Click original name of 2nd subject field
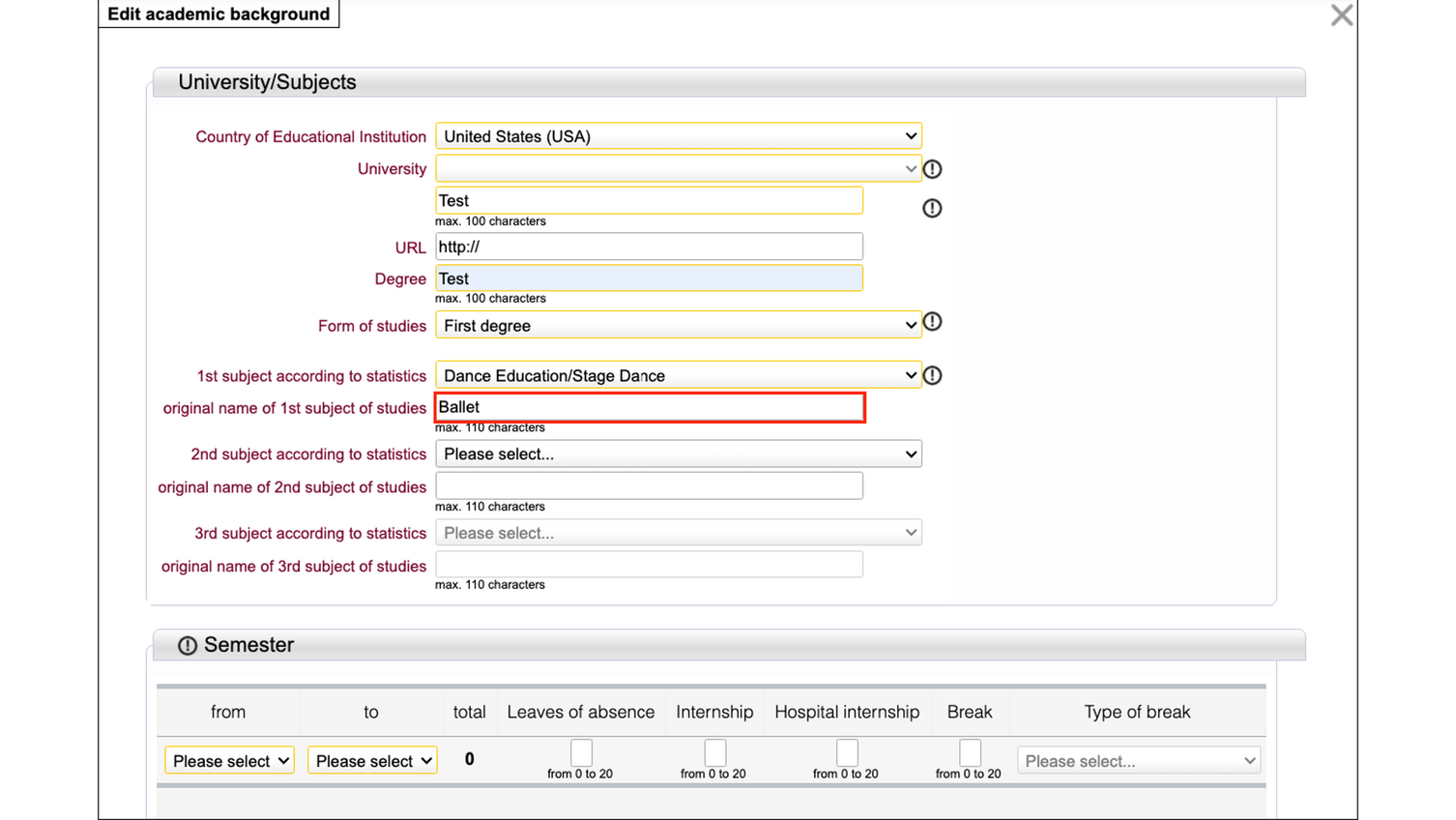Viewport: 1456px width, 820px height. coord(649,486)
